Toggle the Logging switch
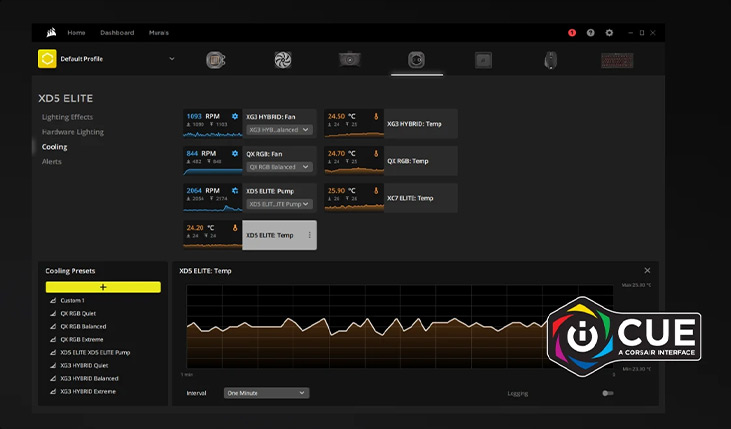Screen dimensions: 731x429 click(x=607, y=393)
